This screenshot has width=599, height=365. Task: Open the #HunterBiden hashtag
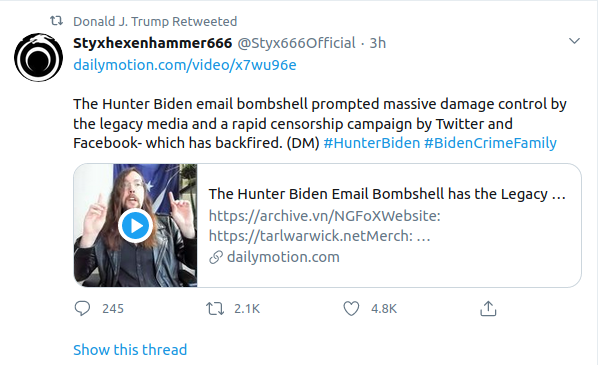click(372, 143)
